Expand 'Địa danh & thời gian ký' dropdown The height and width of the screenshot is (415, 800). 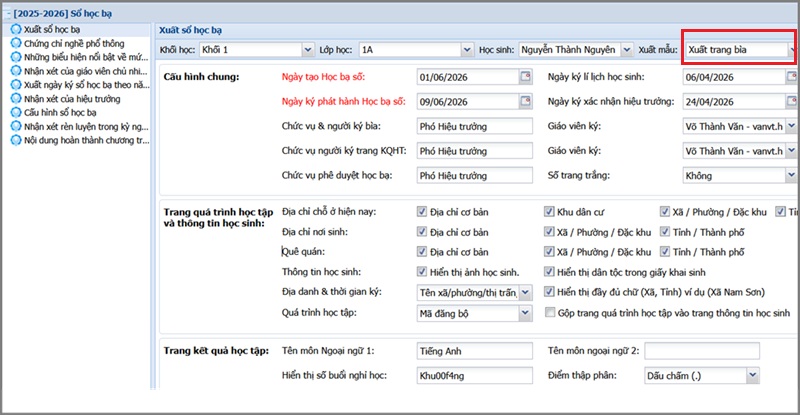pyautogui.click(x=526, y=292)
